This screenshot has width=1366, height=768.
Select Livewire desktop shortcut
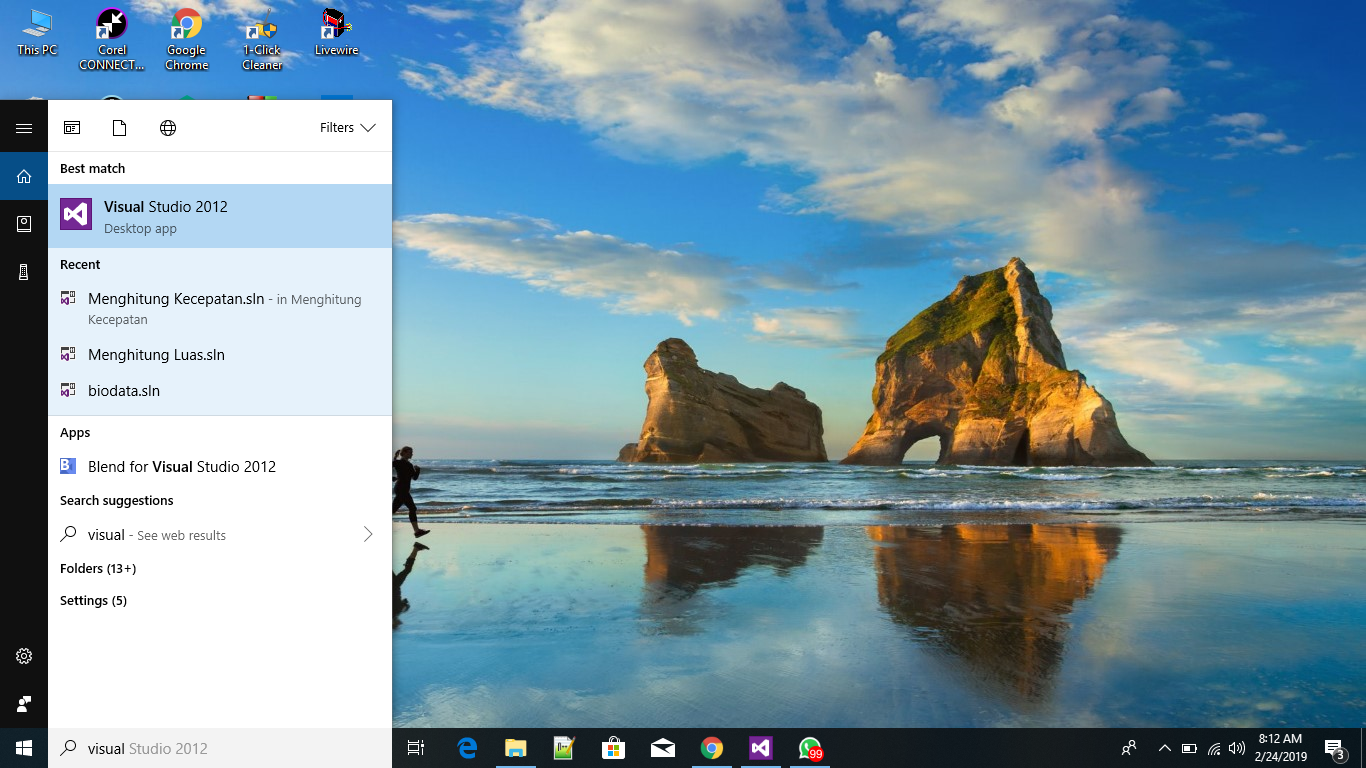coord(337,33)
